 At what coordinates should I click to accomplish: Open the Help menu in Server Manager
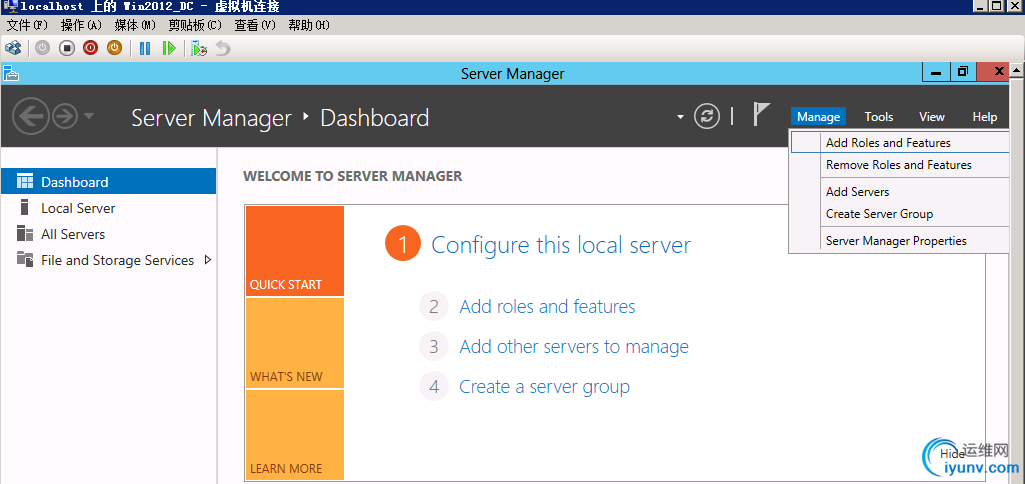click(x=984, y=116)
